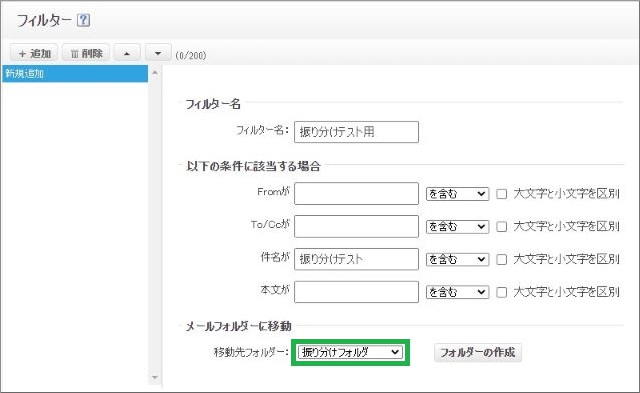Focus the To/Cc condition input field

[356, 226]
